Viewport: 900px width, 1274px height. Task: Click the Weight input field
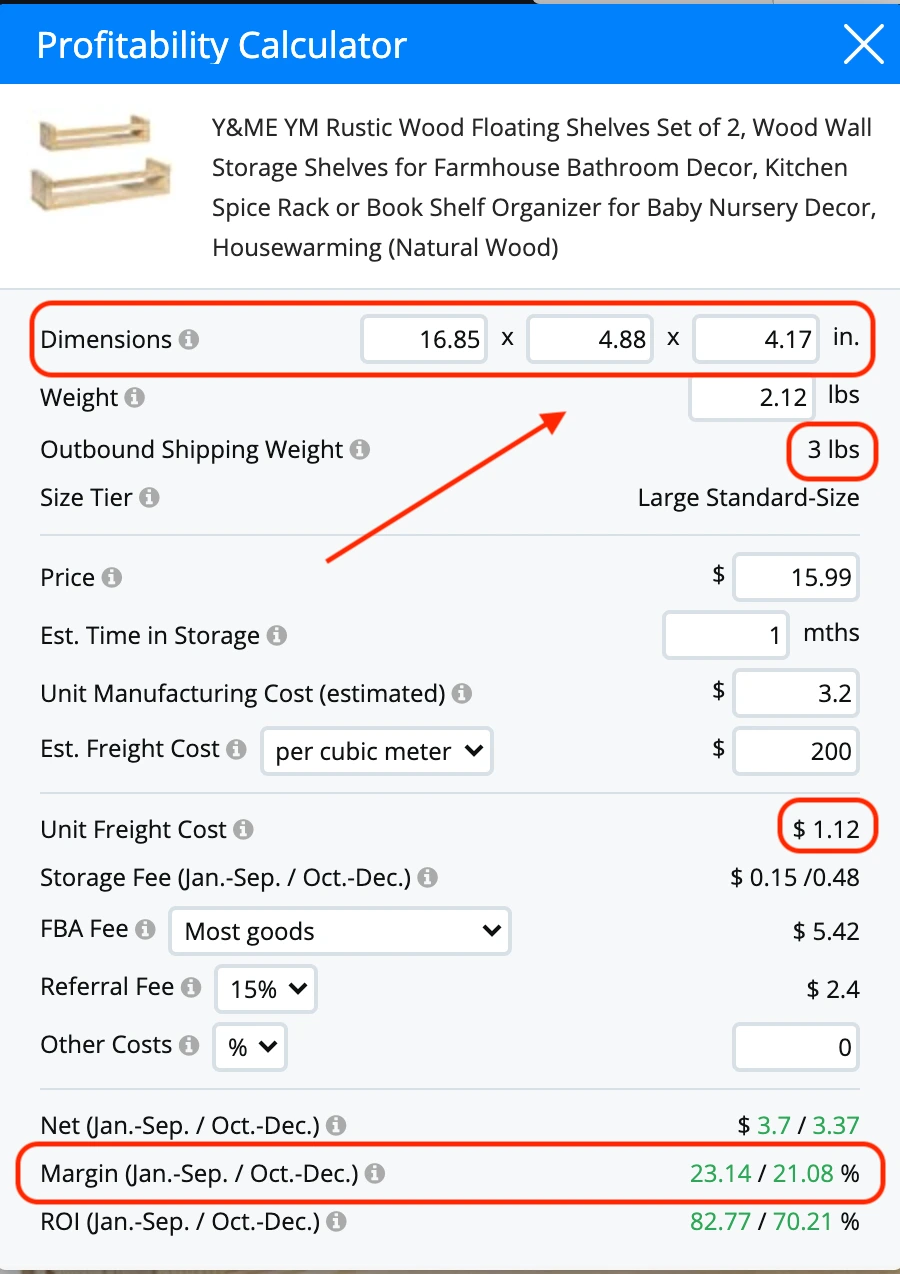point(750,398)
